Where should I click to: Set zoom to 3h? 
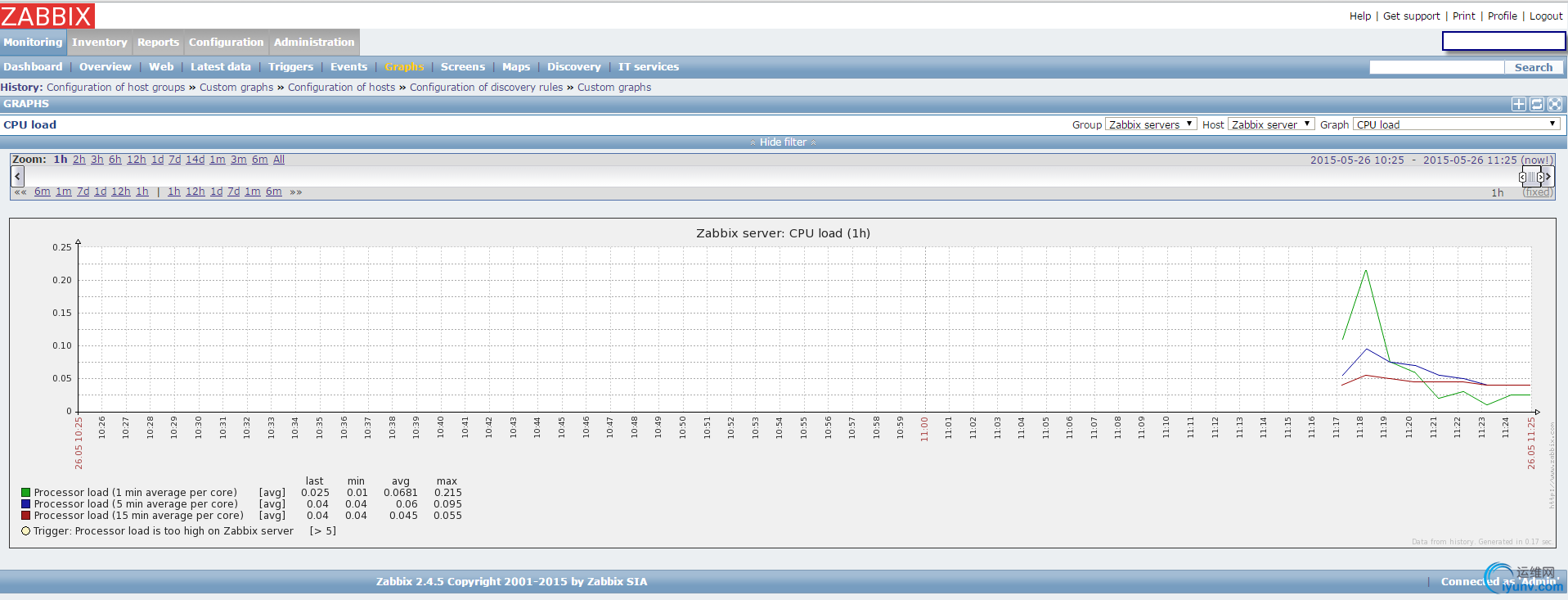click(x=97, y=160)
